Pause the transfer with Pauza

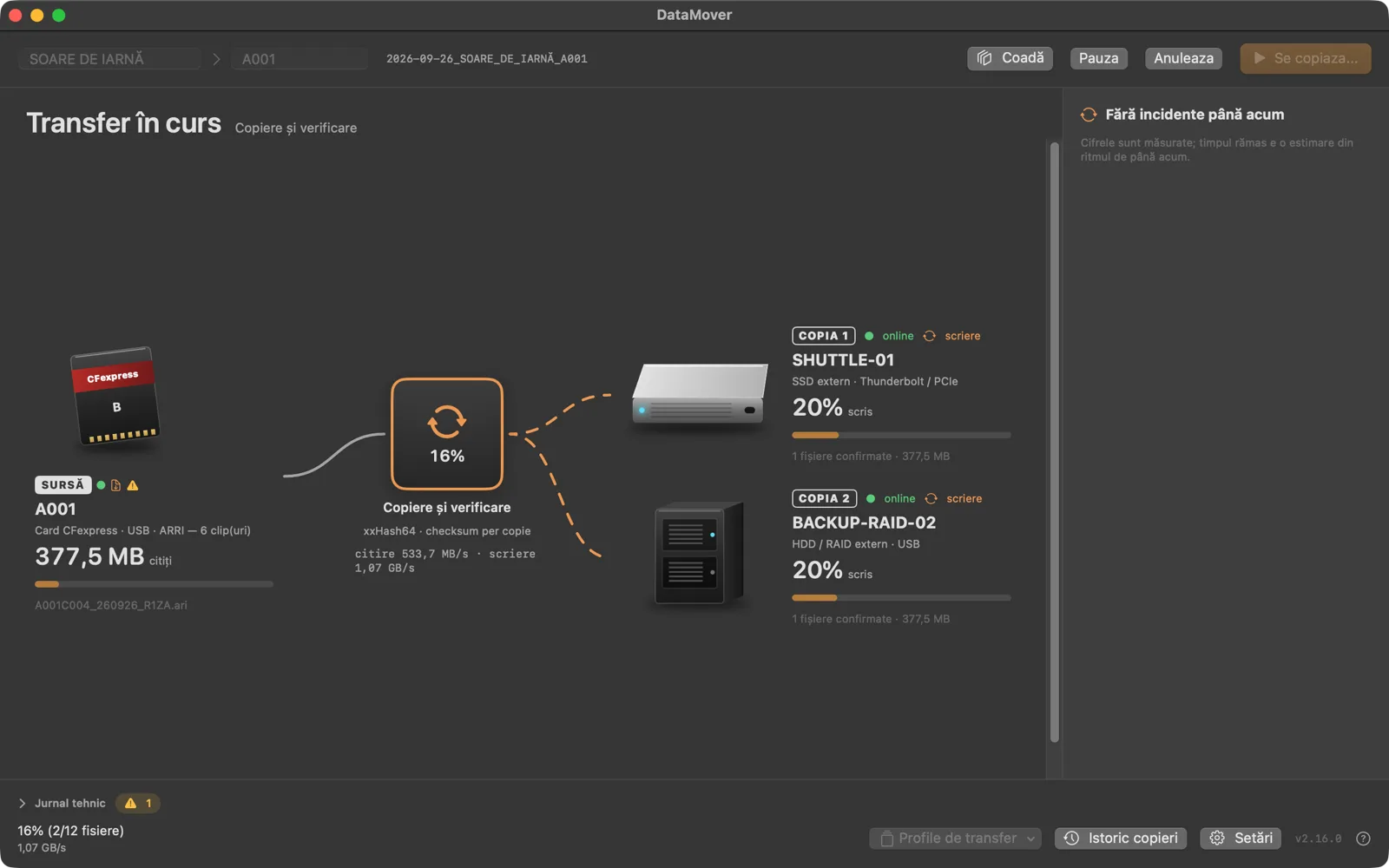coord(1099,58)
